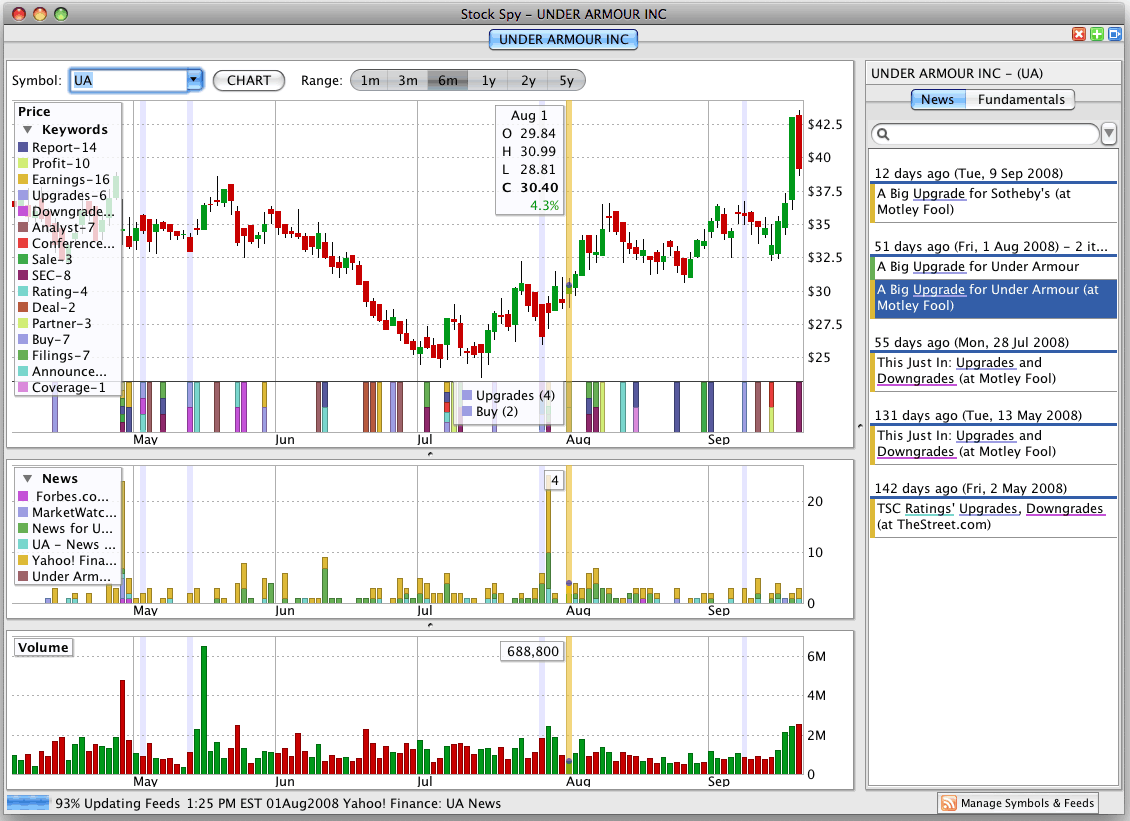The height and width of the screenshot is (821, 1130).
Task: Click the 'Under Arm...' news source label
Action: coord(71,577)
